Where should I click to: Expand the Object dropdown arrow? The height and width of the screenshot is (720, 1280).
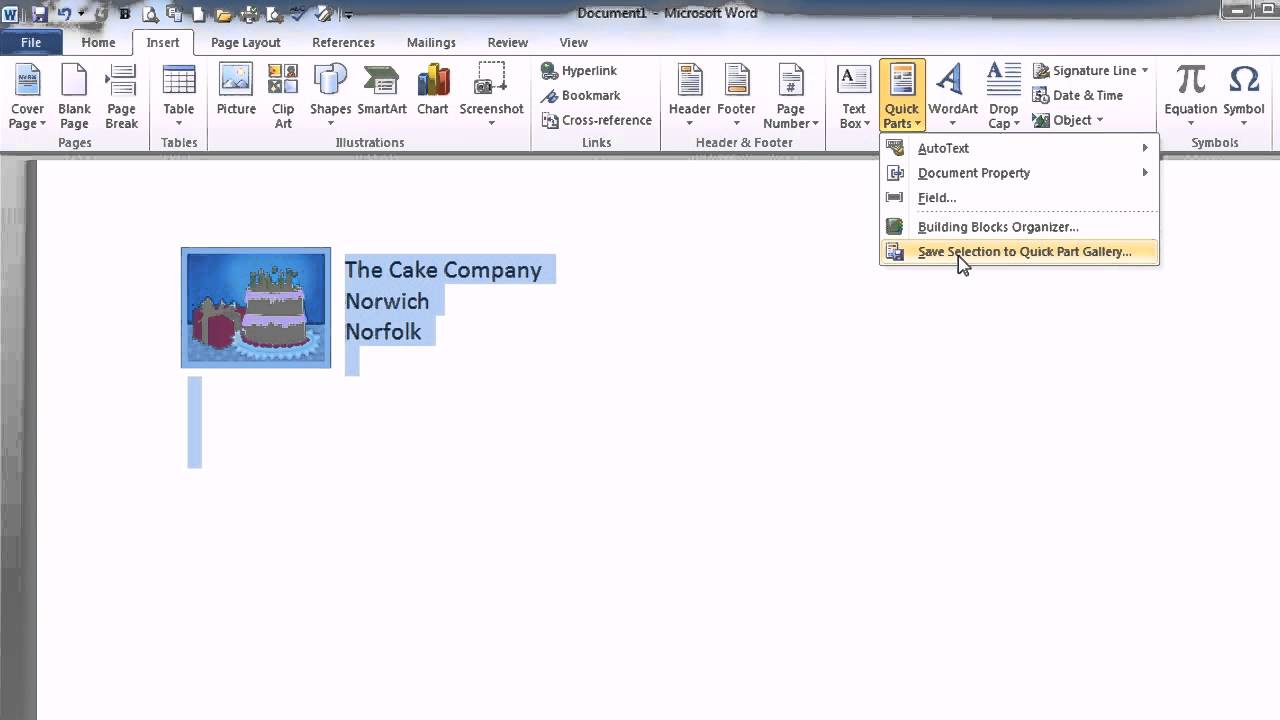(x=1099, y=120)
